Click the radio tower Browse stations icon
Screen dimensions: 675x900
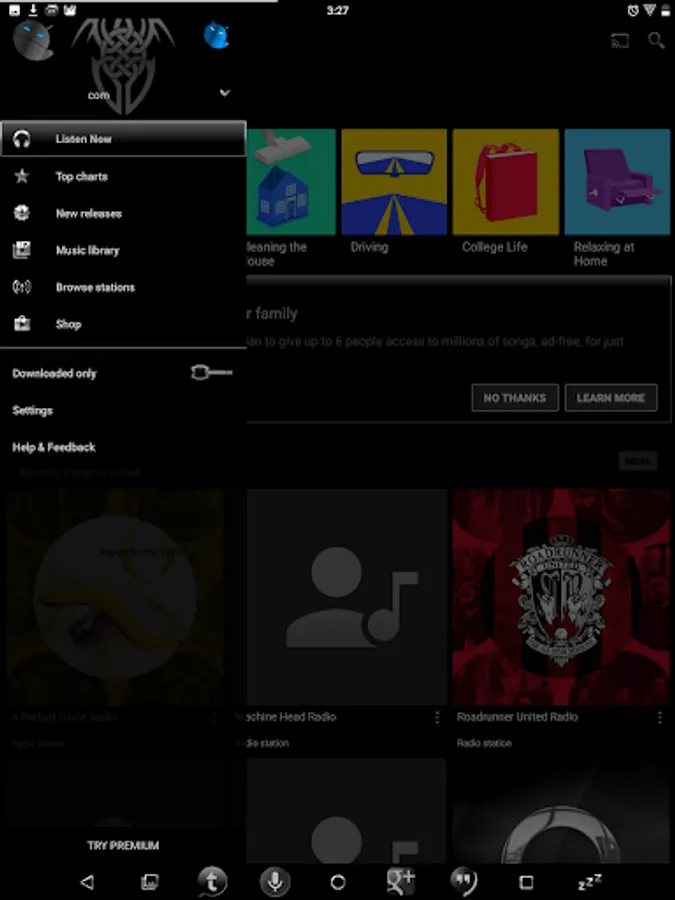click(22, 287)
